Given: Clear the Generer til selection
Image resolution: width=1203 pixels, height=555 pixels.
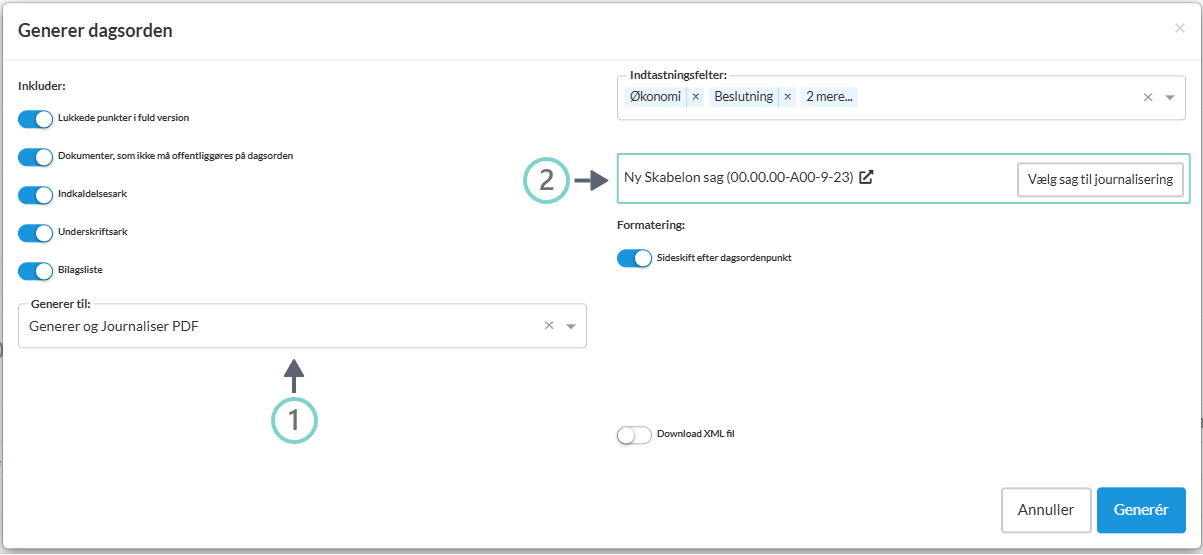Looking at the screenshot, I should tap(549, 325).
